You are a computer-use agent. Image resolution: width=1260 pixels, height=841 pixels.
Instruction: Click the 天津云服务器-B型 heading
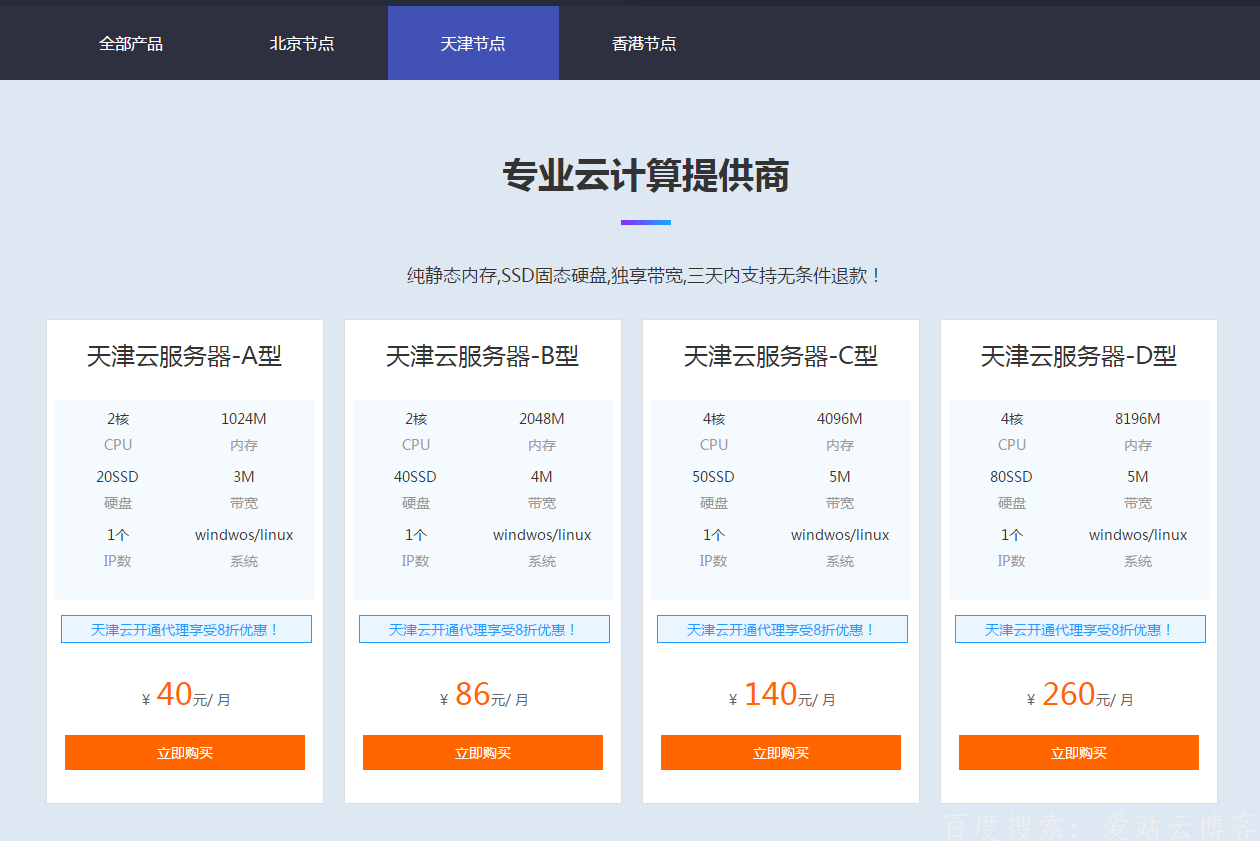(483, 356)
